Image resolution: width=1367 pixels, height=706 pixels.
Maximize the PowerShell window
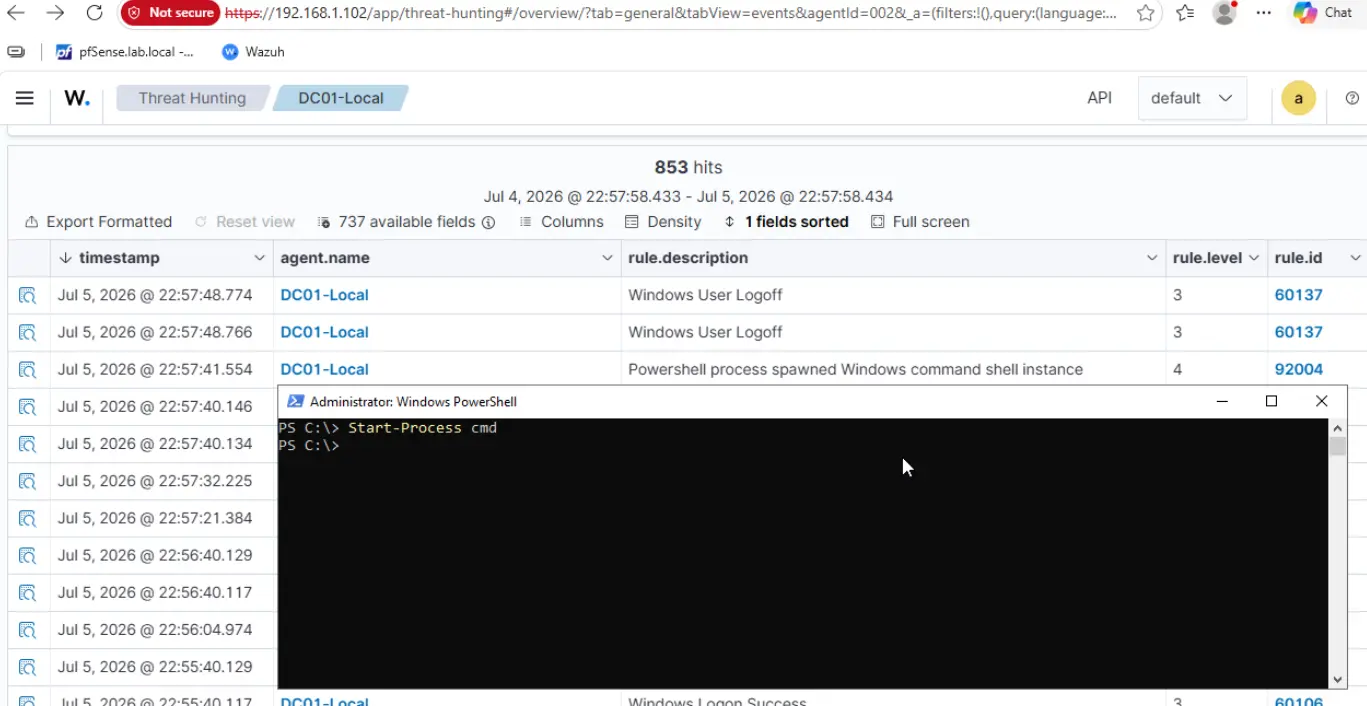point(1271,401)
